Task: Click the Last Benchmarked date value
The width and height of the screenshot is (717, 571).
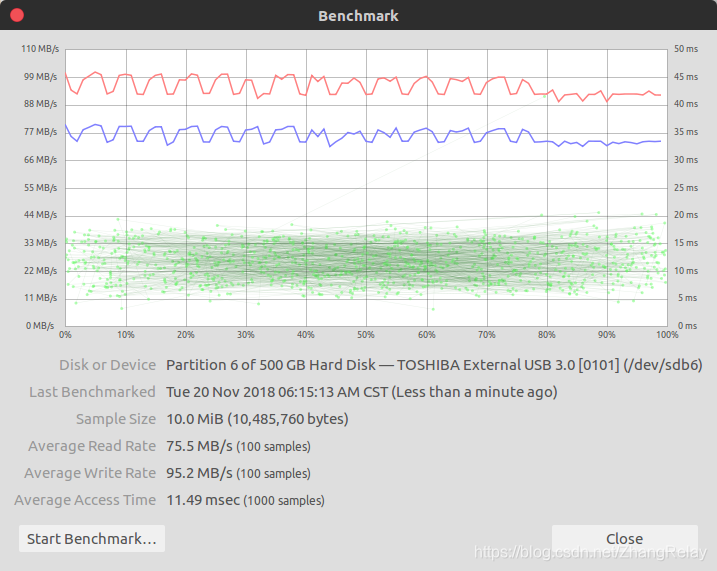Action: [361, 392]
